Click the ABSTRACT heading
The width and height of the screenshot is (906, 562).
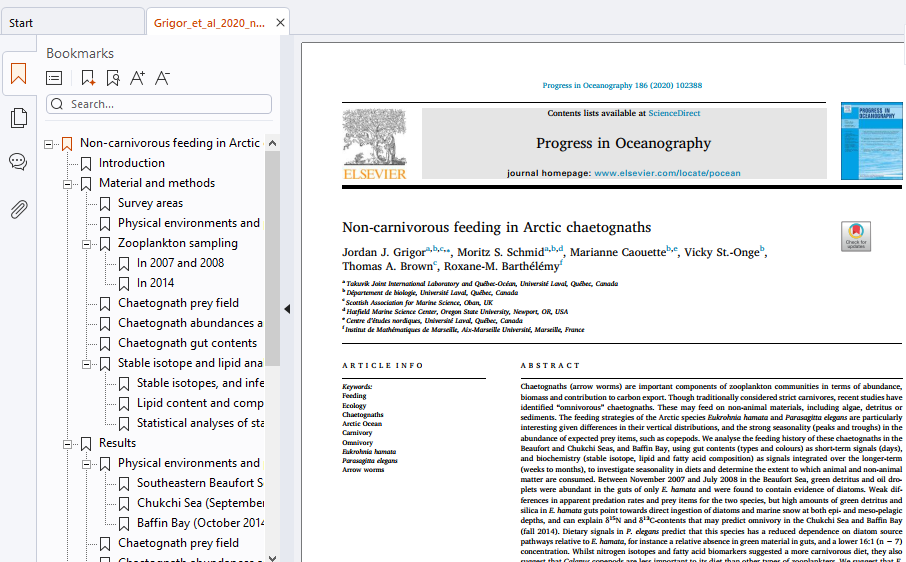pyautogui.click(x=549, y=366)
